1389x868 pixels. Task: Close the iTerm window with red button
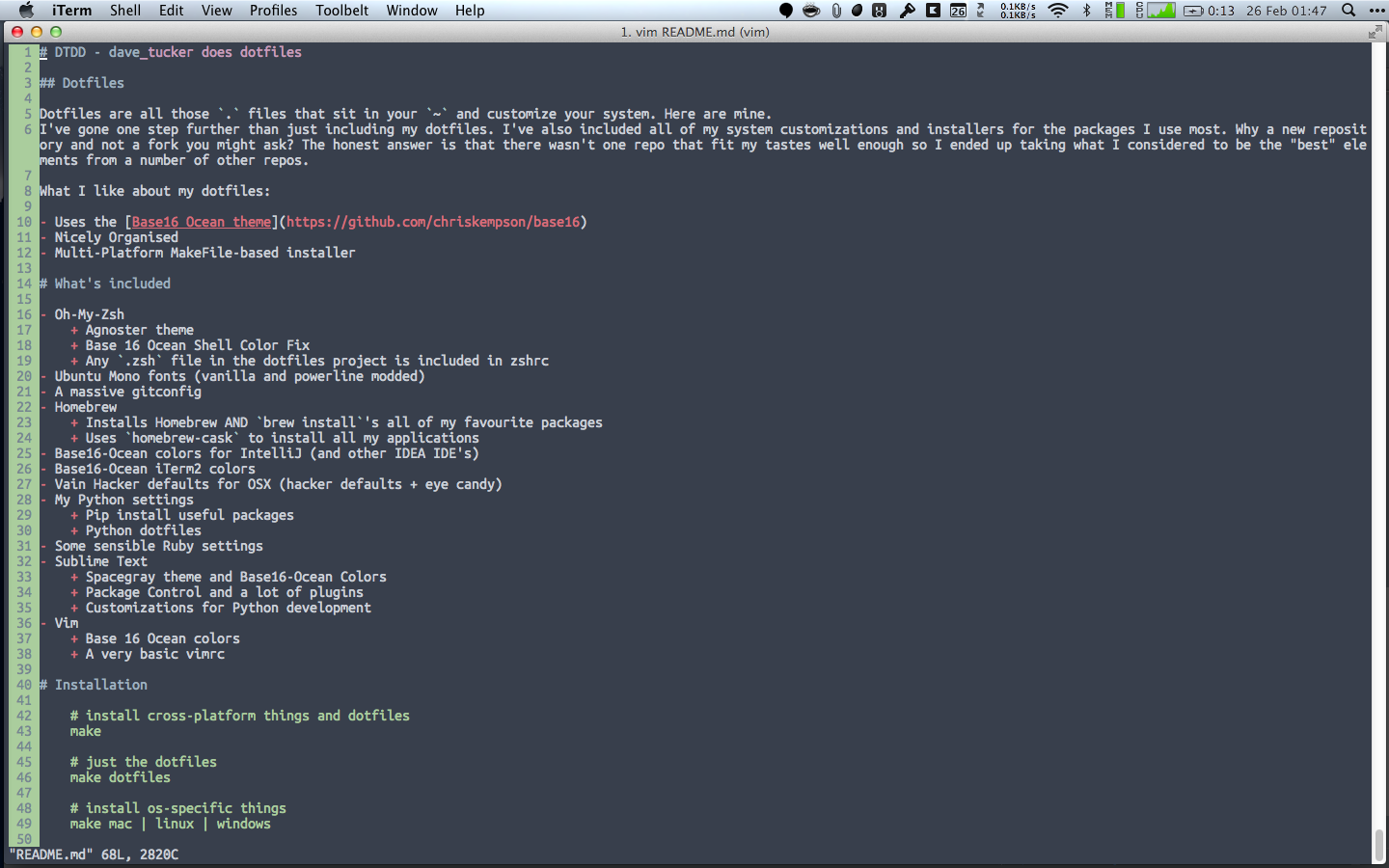17,32
